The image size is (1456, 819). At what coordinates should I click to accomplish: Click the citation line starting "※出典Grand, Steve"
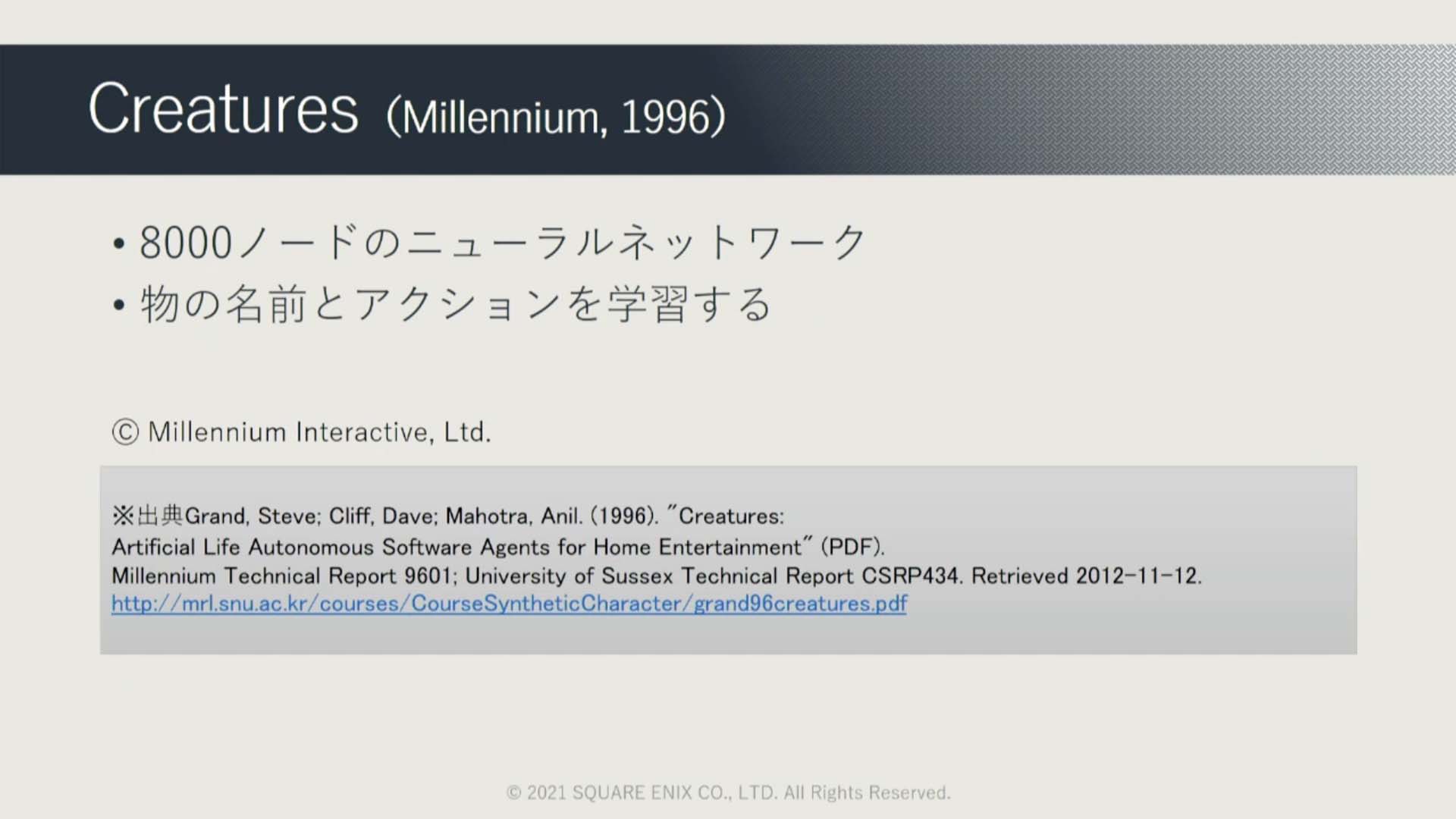(448, 516)
